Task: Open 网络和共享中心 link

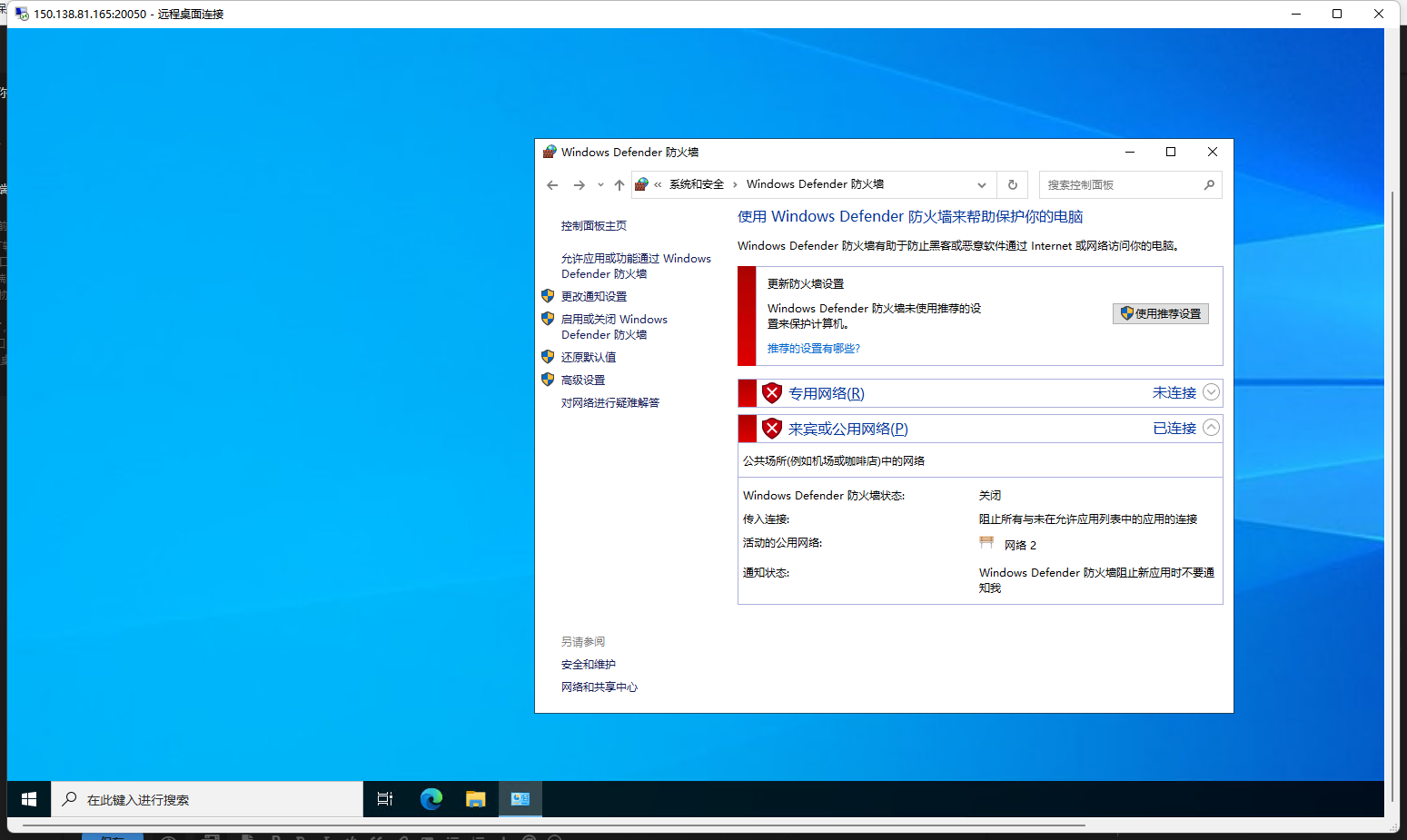Action: [599, 687]
